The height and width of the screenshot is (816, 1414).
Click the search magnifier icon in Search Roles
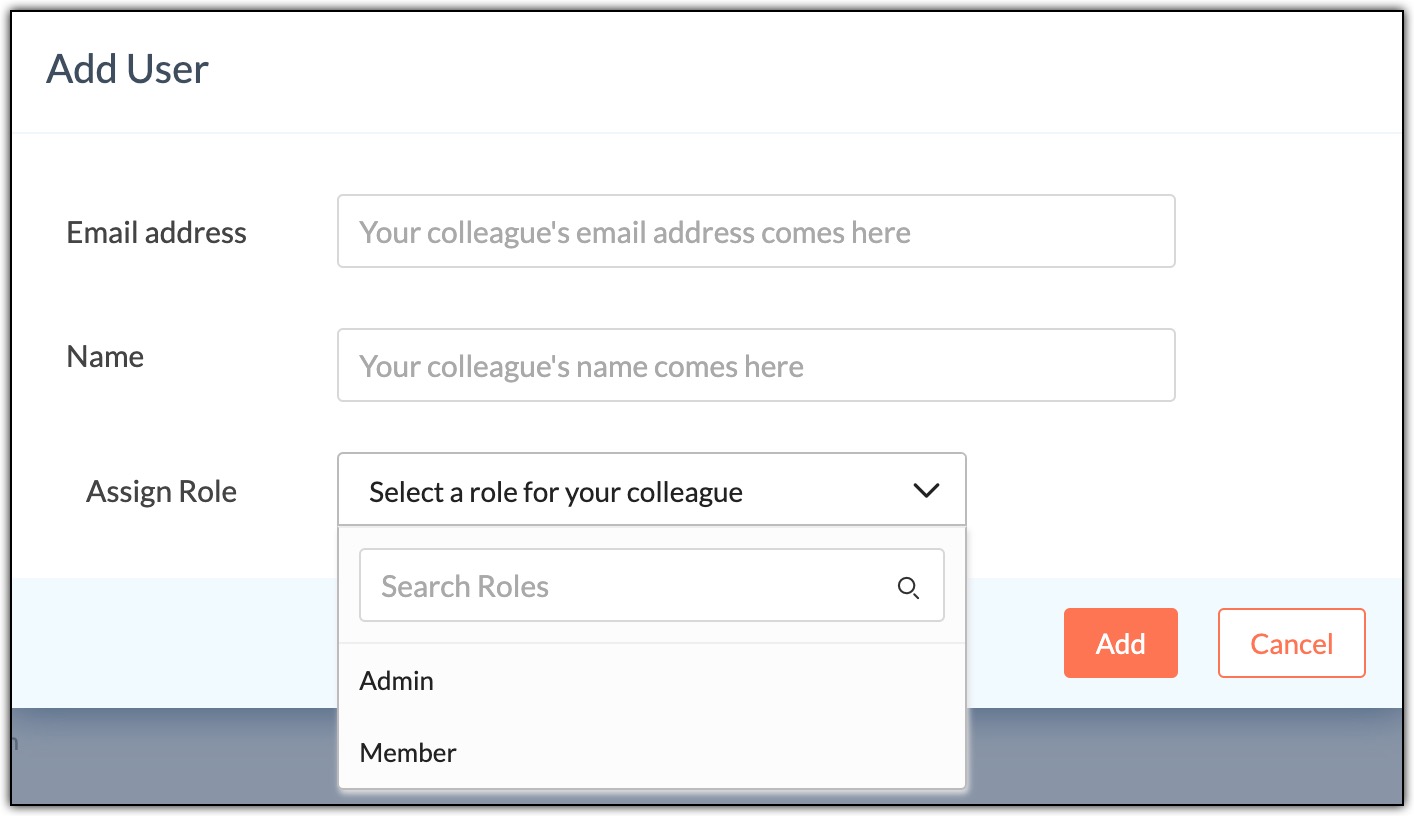[x=908, y=588]
